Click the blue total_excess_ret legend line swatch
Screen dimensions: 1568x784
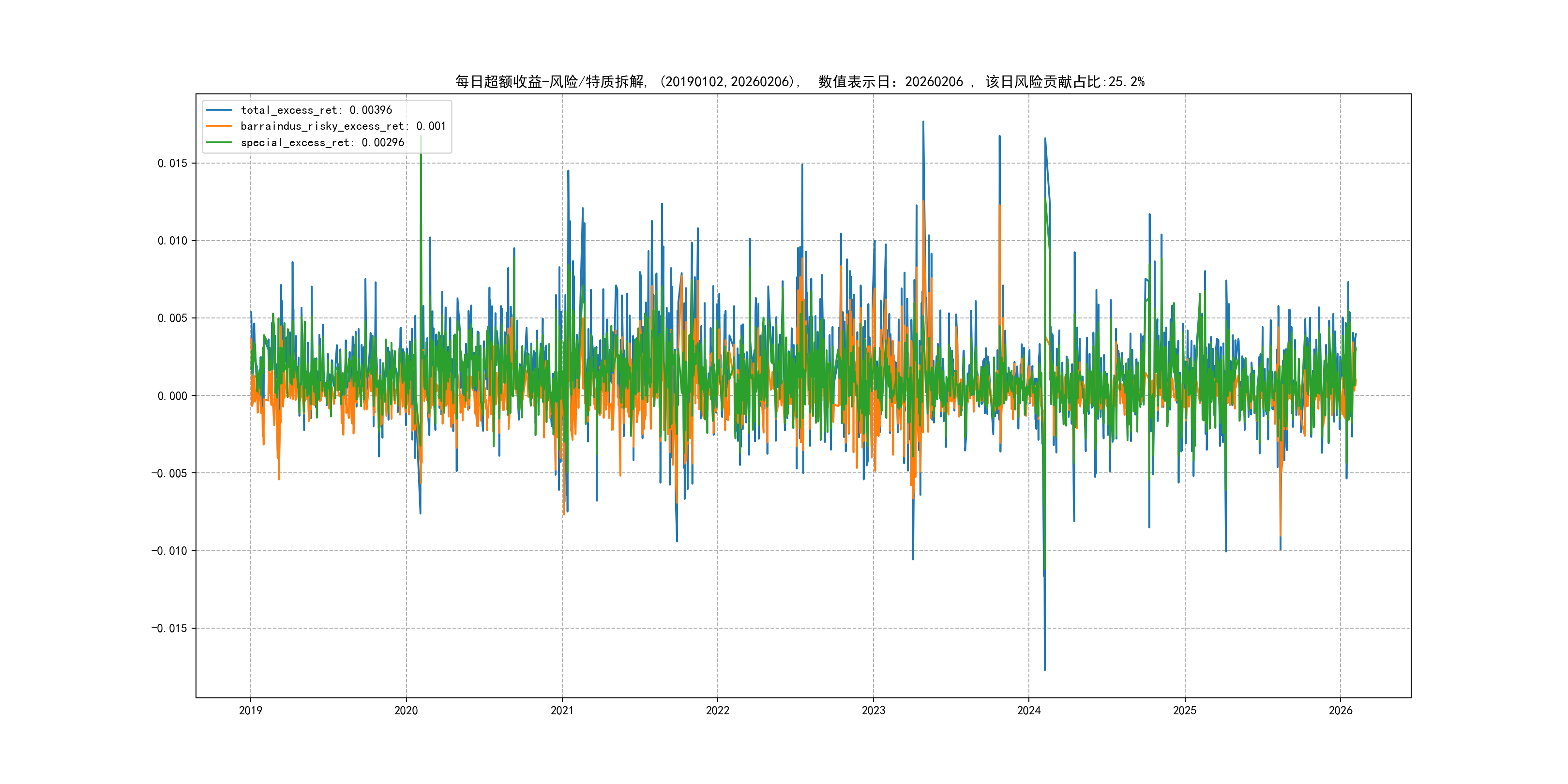(219, 110)
